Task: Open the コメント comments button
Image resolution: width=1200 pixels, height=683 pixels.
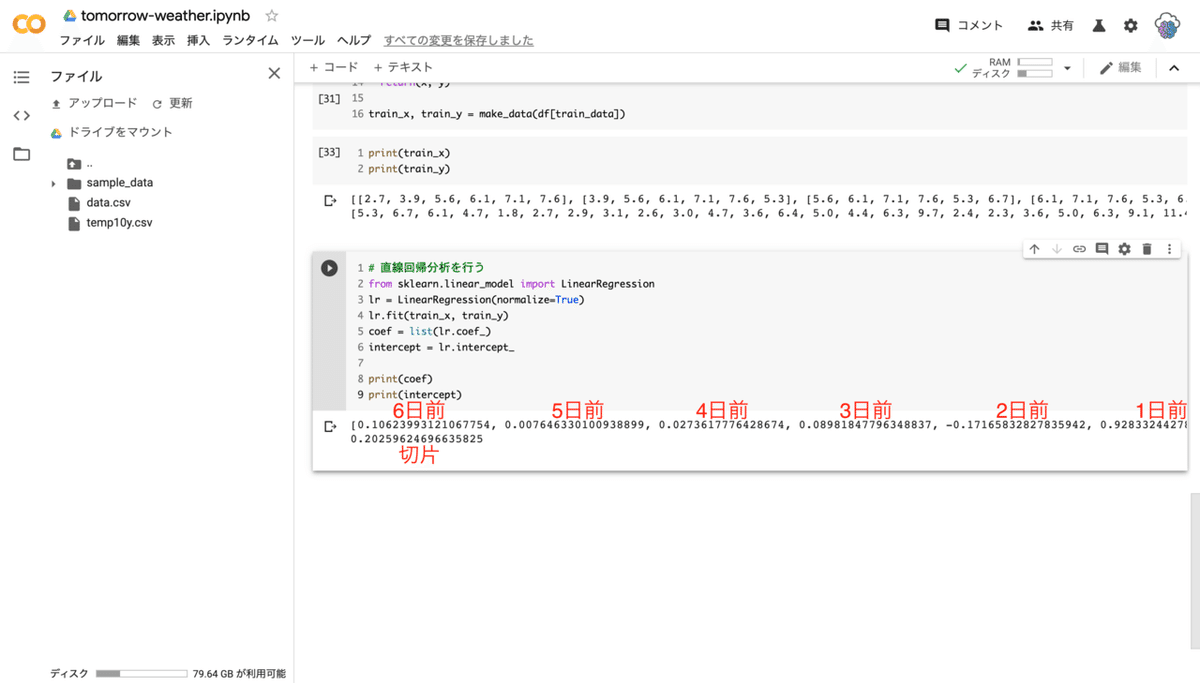Action: tap(968, 26)
